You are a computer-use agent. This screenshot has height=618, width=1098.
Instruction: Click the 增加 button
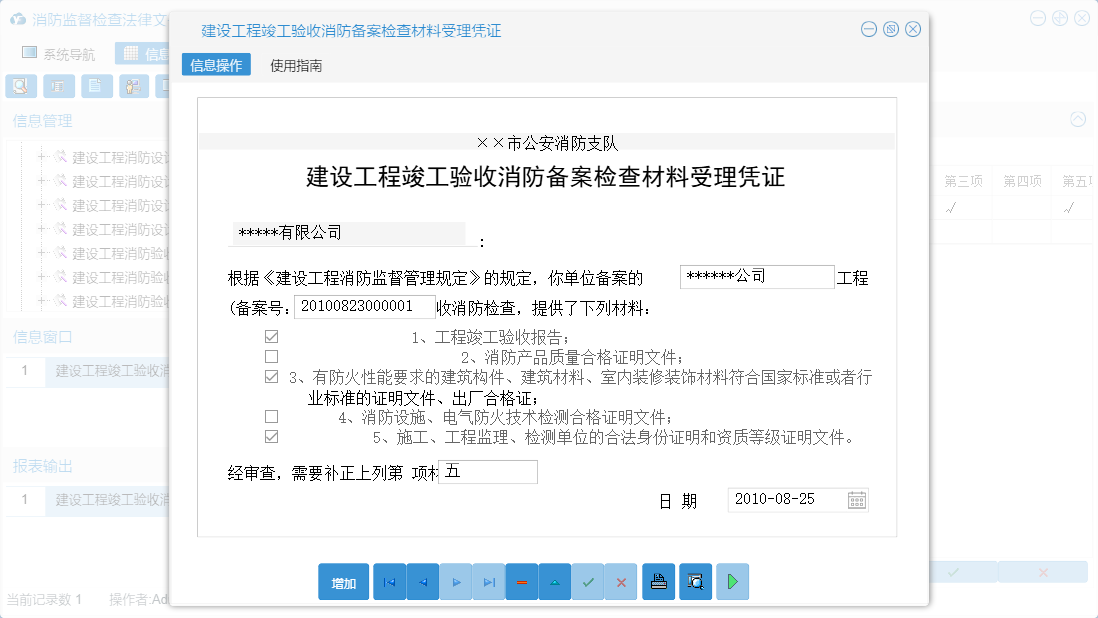(342, 581)
